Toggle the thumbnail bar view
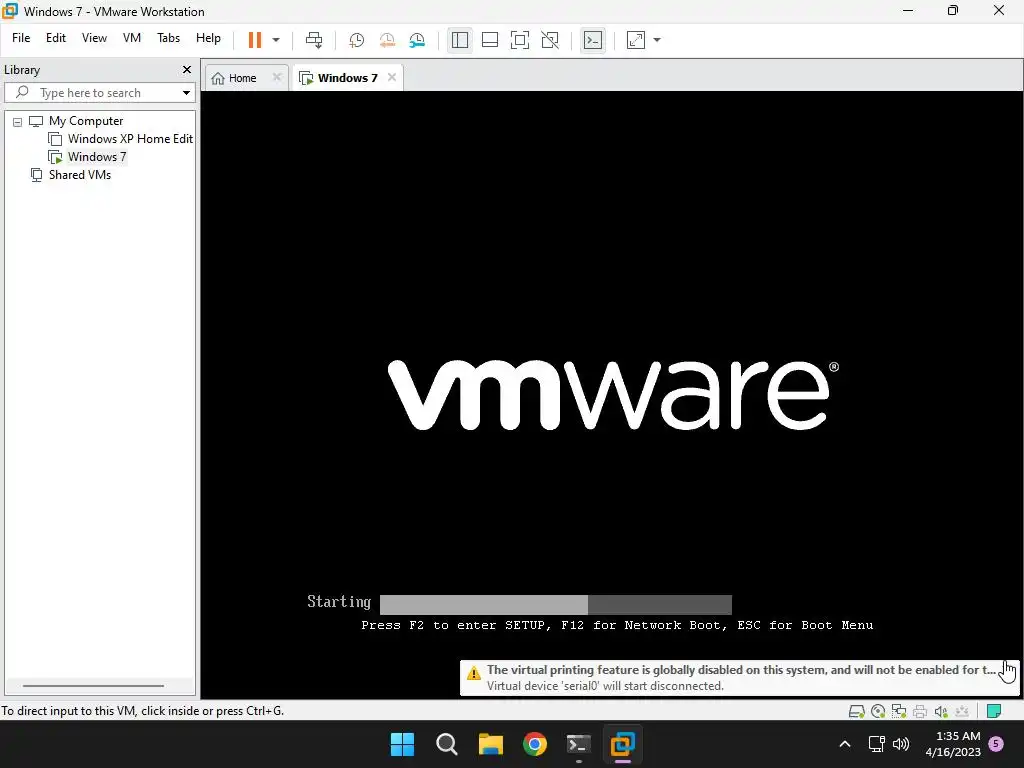 pyautogui.click(x=490, y=40)
